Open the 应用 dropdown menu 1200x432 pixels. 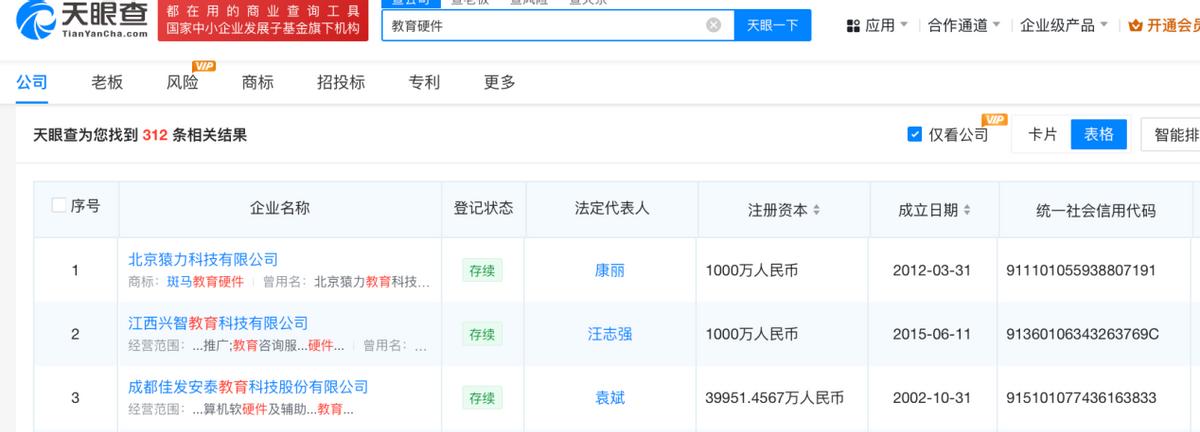pos(878,25)
